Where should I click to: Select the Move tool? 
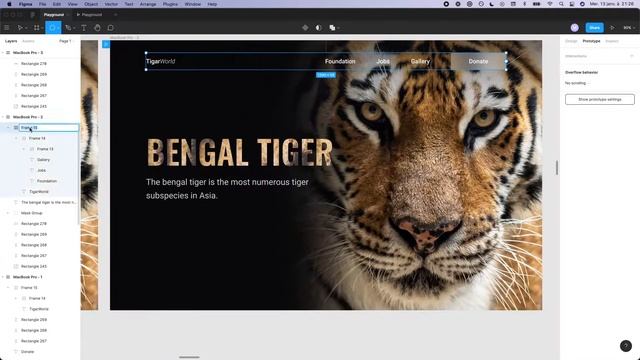[19, 28]
